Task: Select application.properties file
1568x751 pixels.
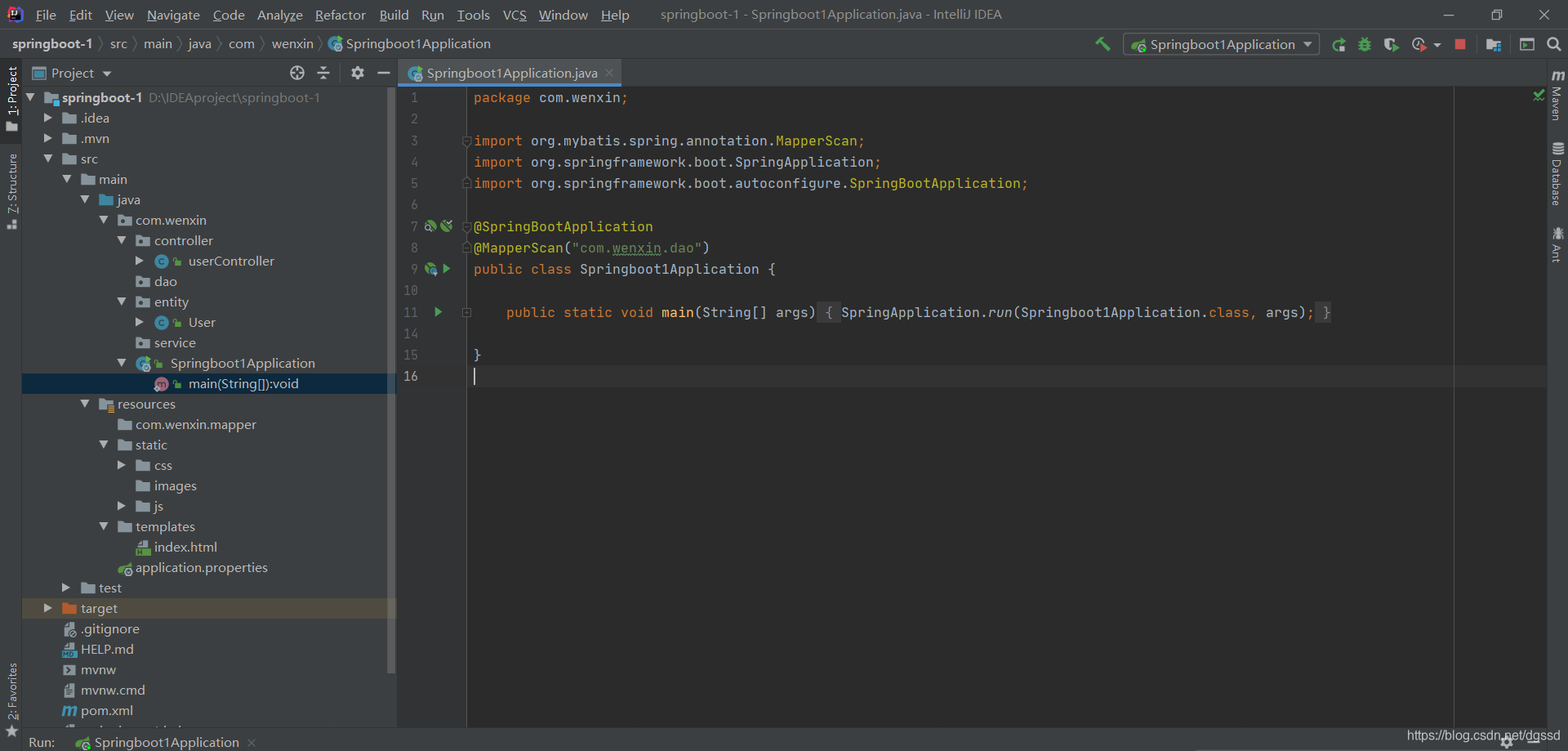Action: (x=201, y=567)
